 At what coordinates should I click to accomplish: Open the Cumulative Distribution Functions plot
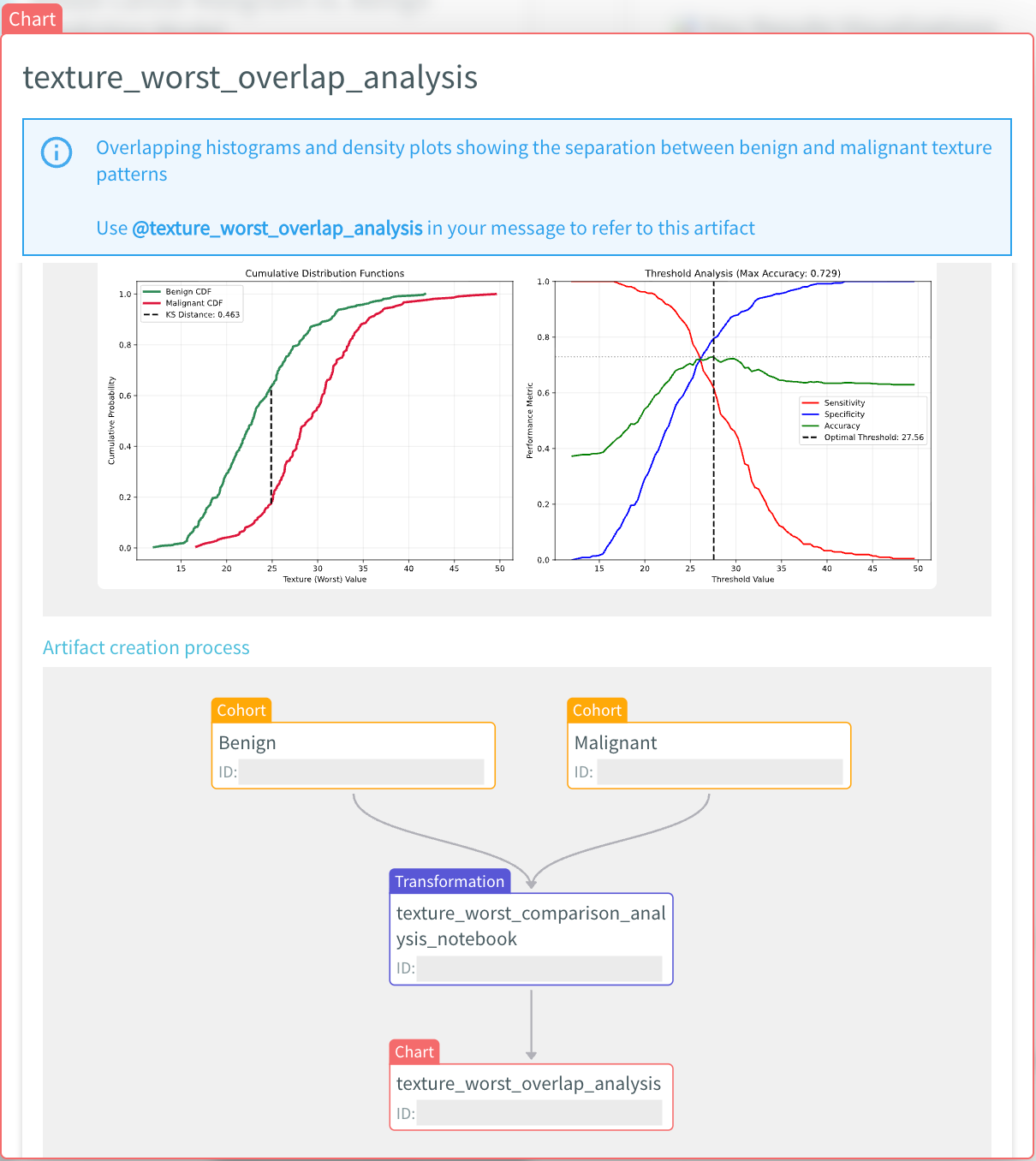[324, 420]
